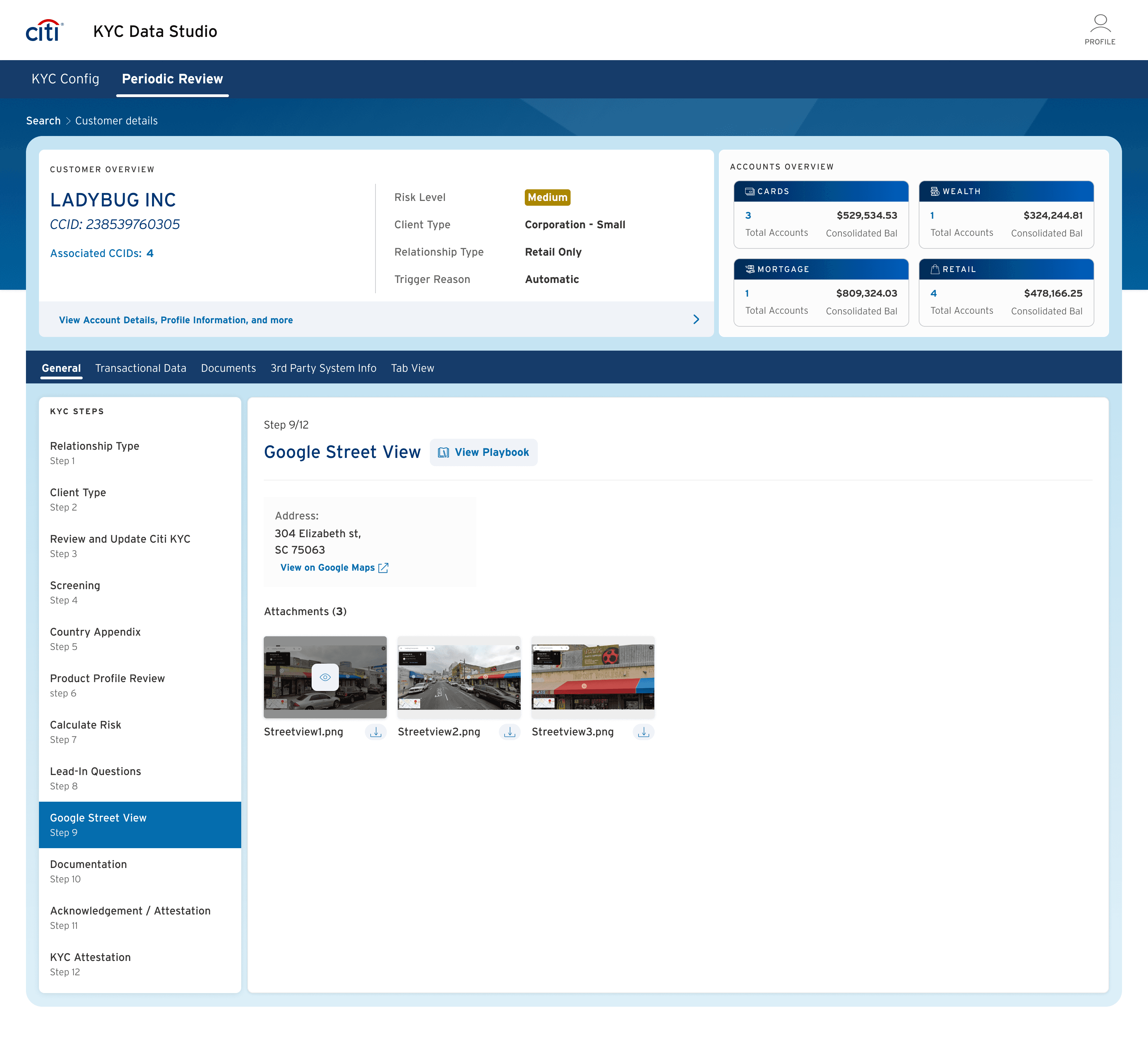Click the Retail shopping bag icon
The height and width of the screenshot is (1045, 1148).
[x=934, y=269]
